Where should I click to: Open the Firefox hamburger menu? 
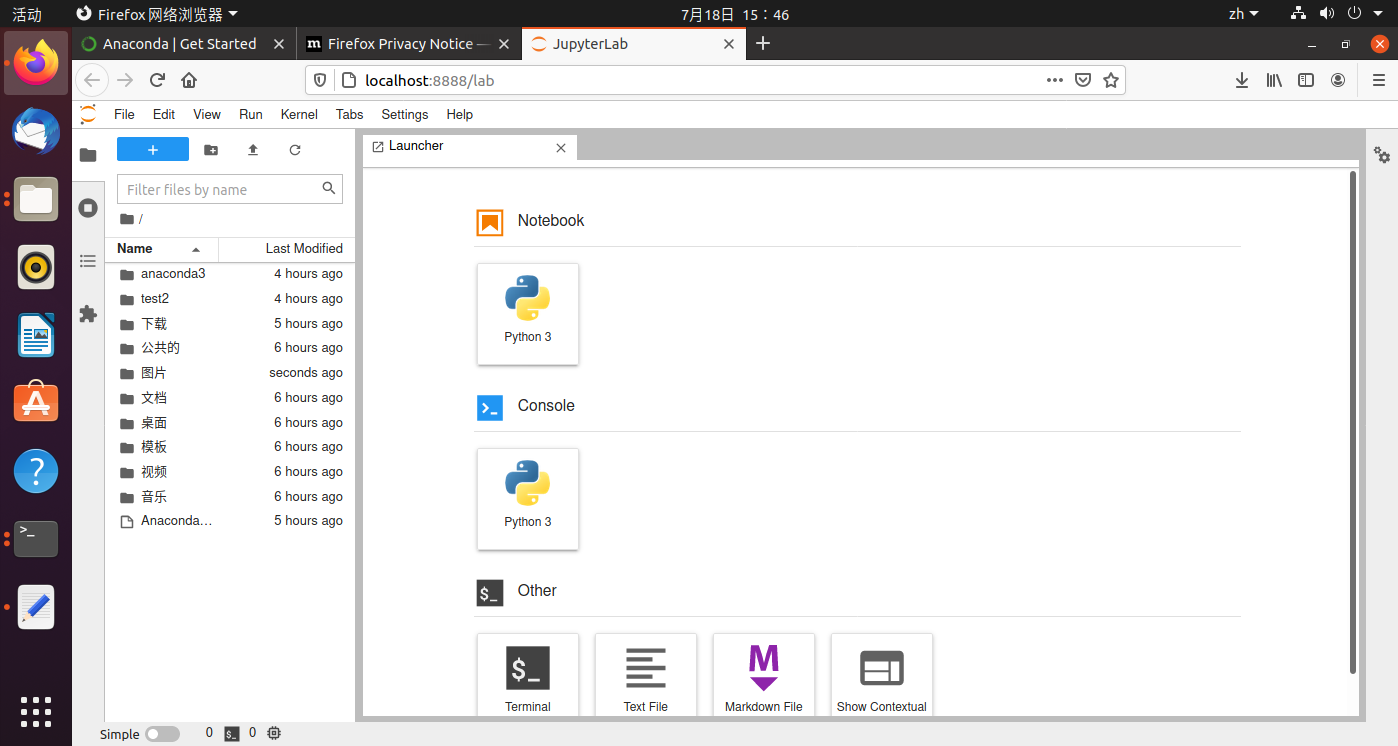point(1377,80)
